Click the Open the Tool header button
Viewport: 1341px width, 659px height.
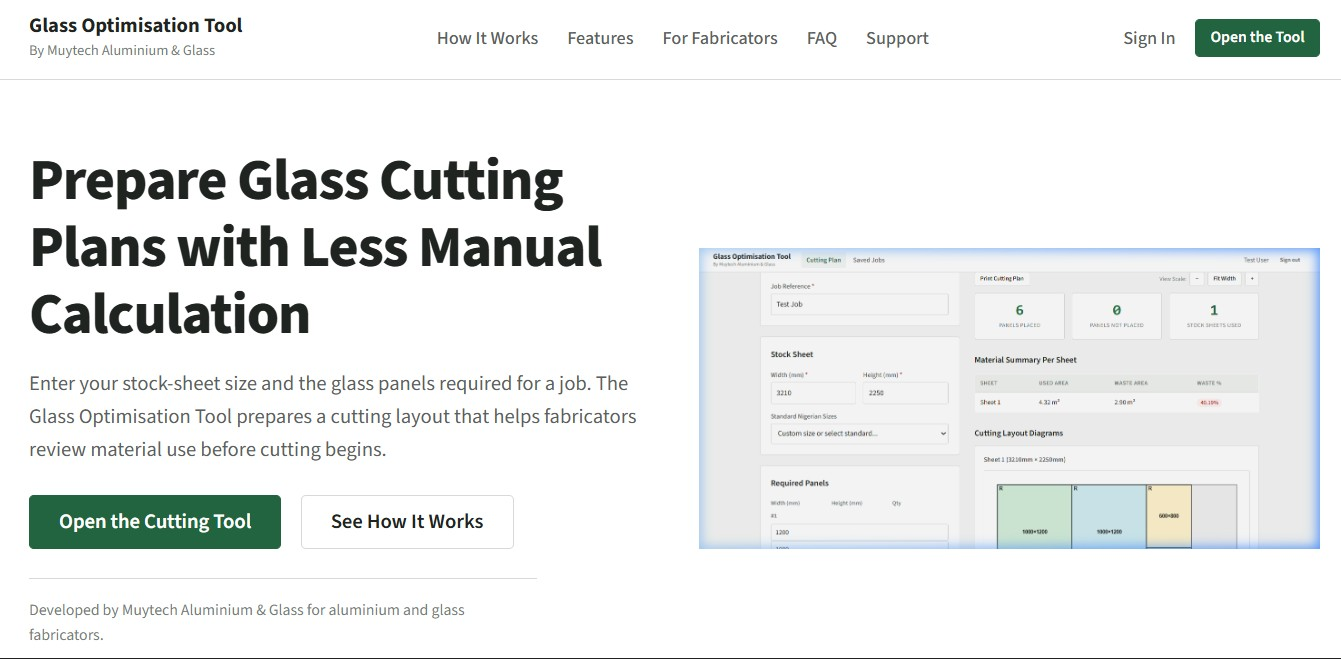pos(1257,38)
